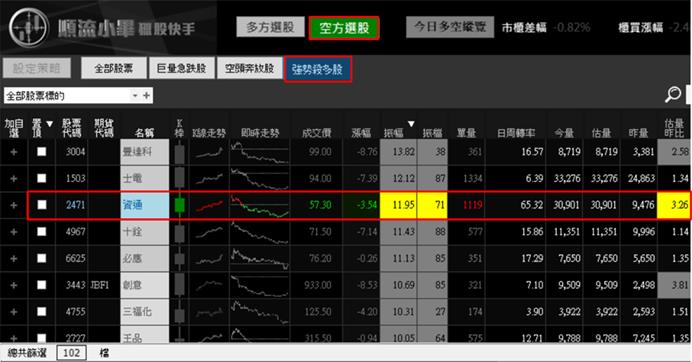Open the 即時走勢 mini chart for 1503 士電
Image resolution: width=692 pixels, height=362 pixels.
pos(260,179)
